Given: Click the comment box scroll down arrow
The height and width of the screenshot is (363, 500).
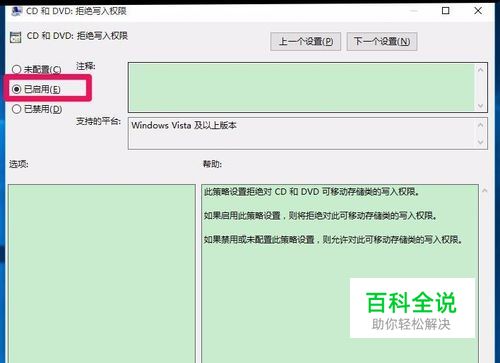Looking at the screenshot, I should click(480, 106).
